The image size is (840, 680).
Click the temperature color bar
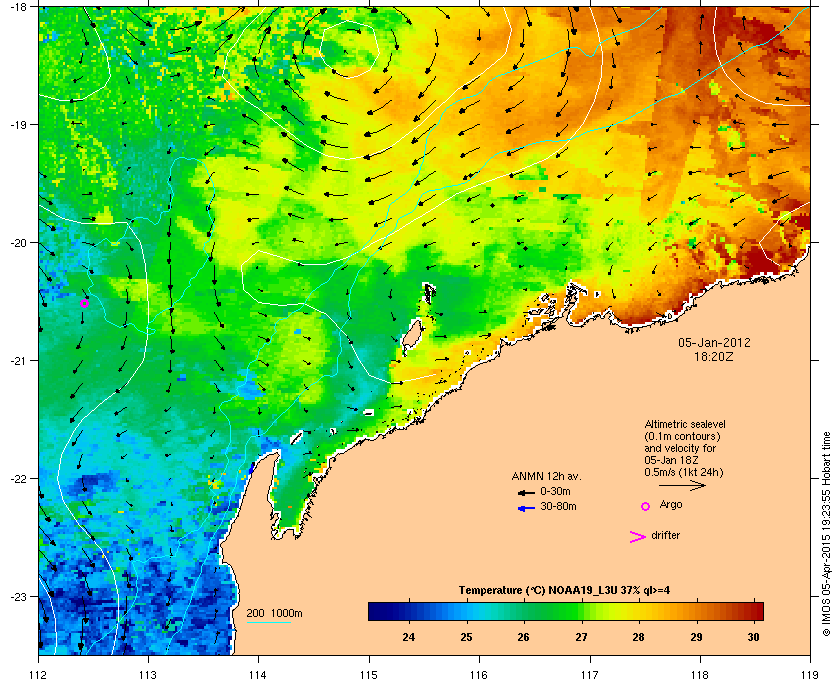coord(566,611)
